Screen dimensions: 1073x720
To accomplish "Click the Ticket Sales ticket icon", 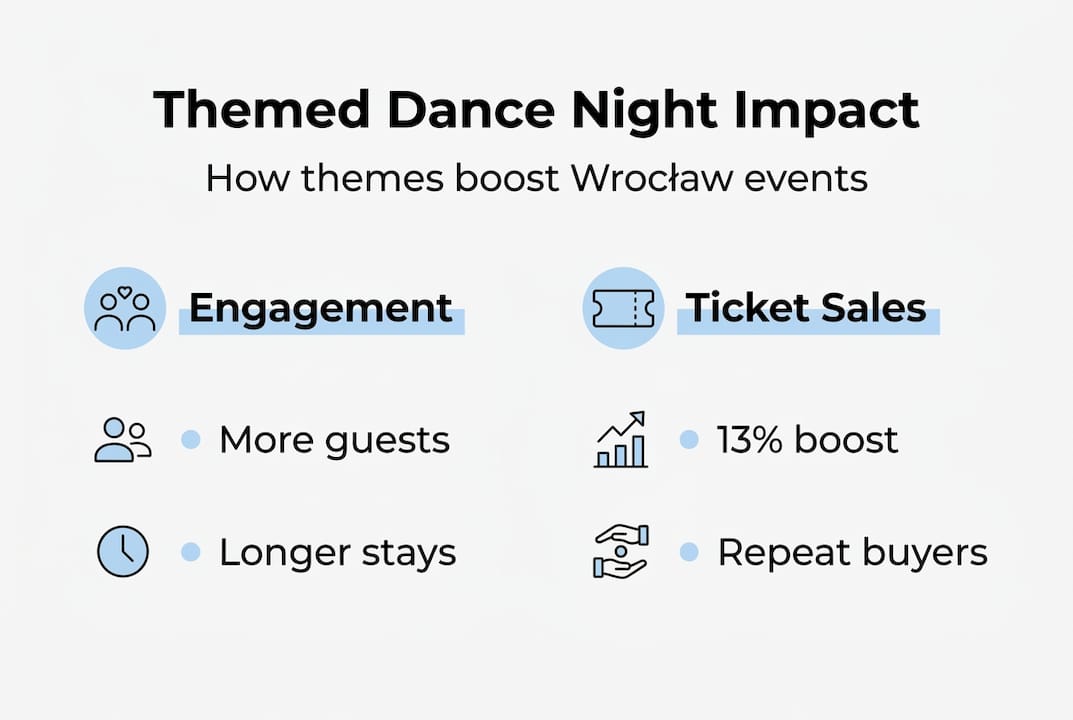I will [x=623, y=308].
